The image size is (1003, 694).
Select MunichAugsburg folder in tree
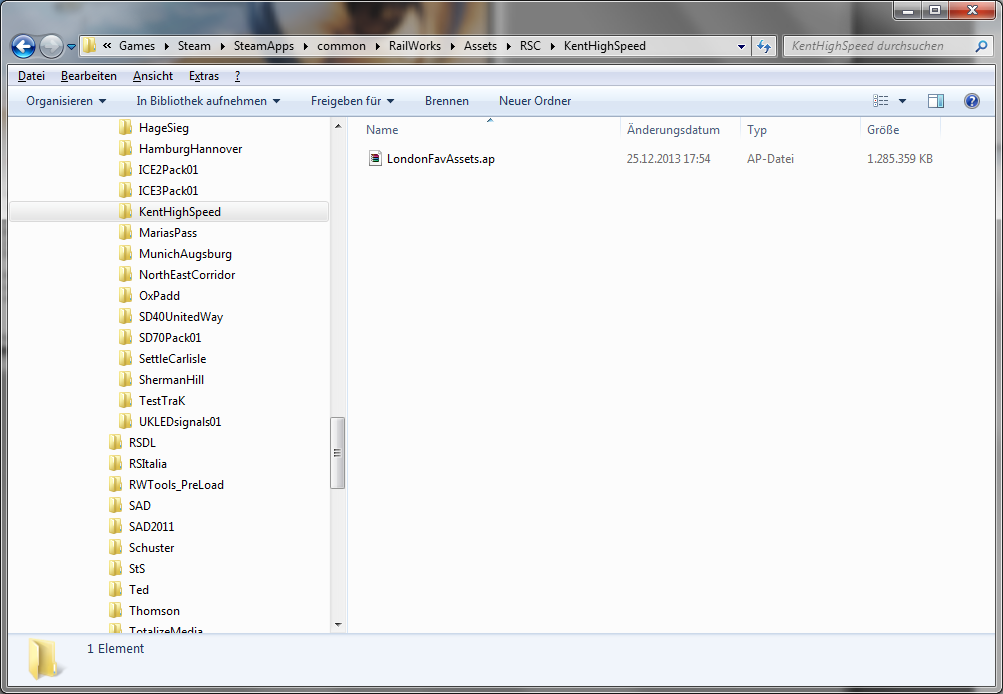(x=186, y=254)
